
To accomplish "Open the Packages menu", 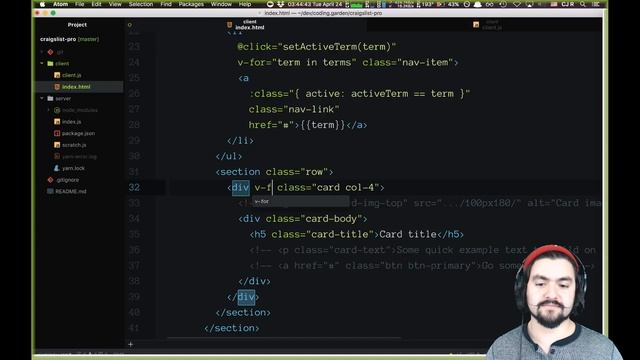I will [x=191, y=4].
